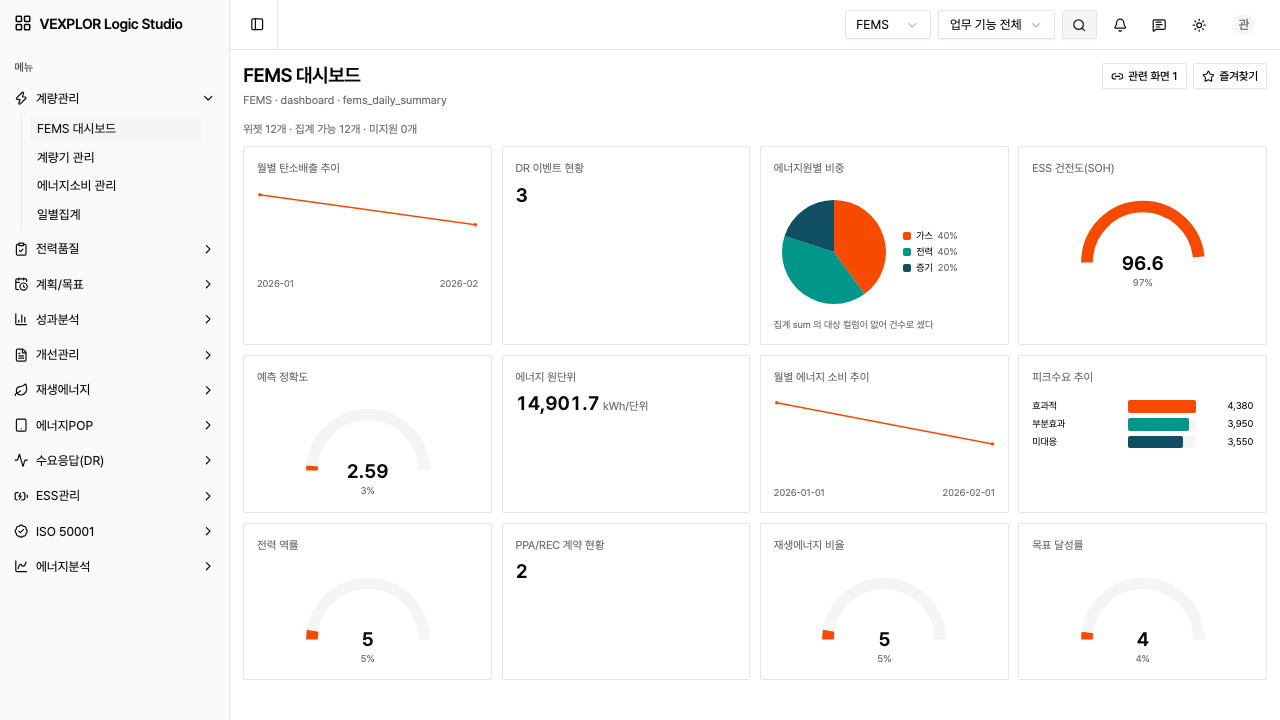Click the 효과적 bar in 피크수요 추이

1162,406
